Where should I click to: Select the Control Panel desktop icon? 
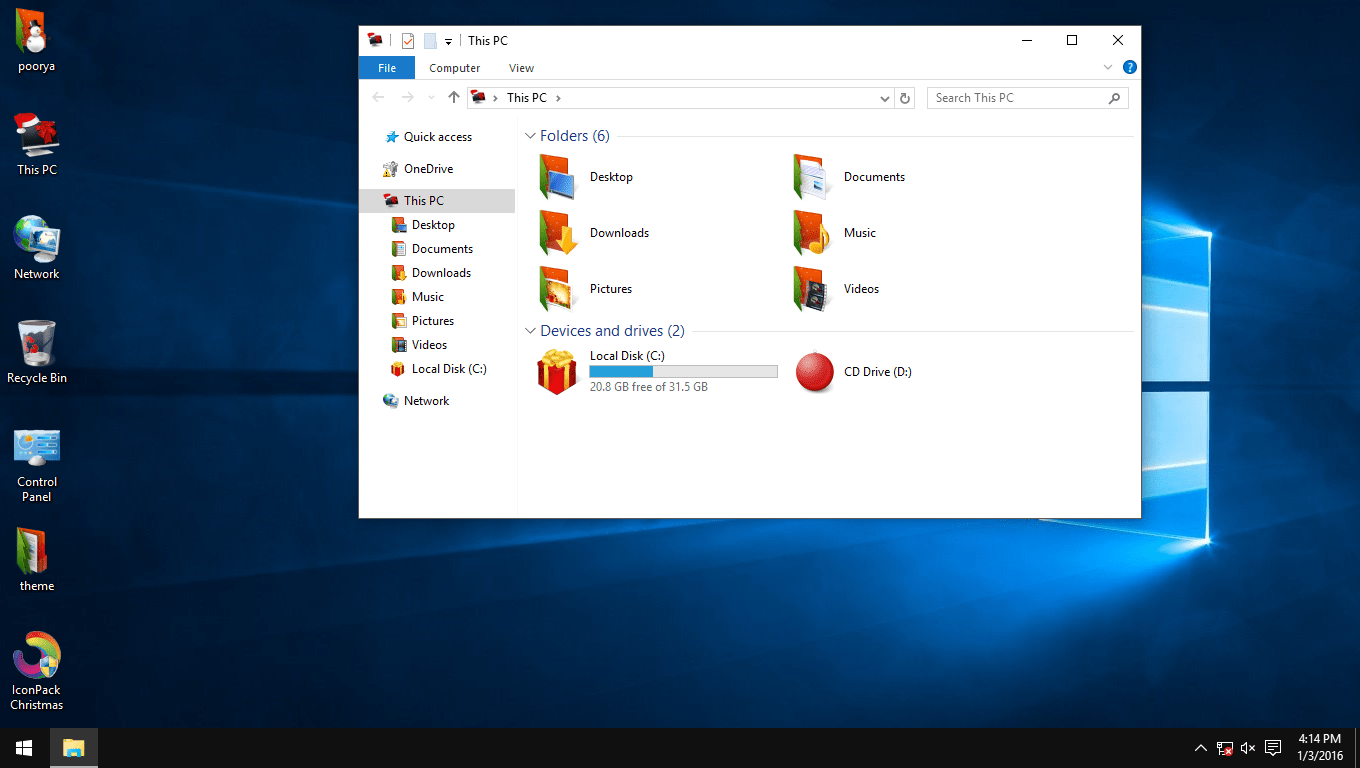pyautogui.click(x=37, y=465)
